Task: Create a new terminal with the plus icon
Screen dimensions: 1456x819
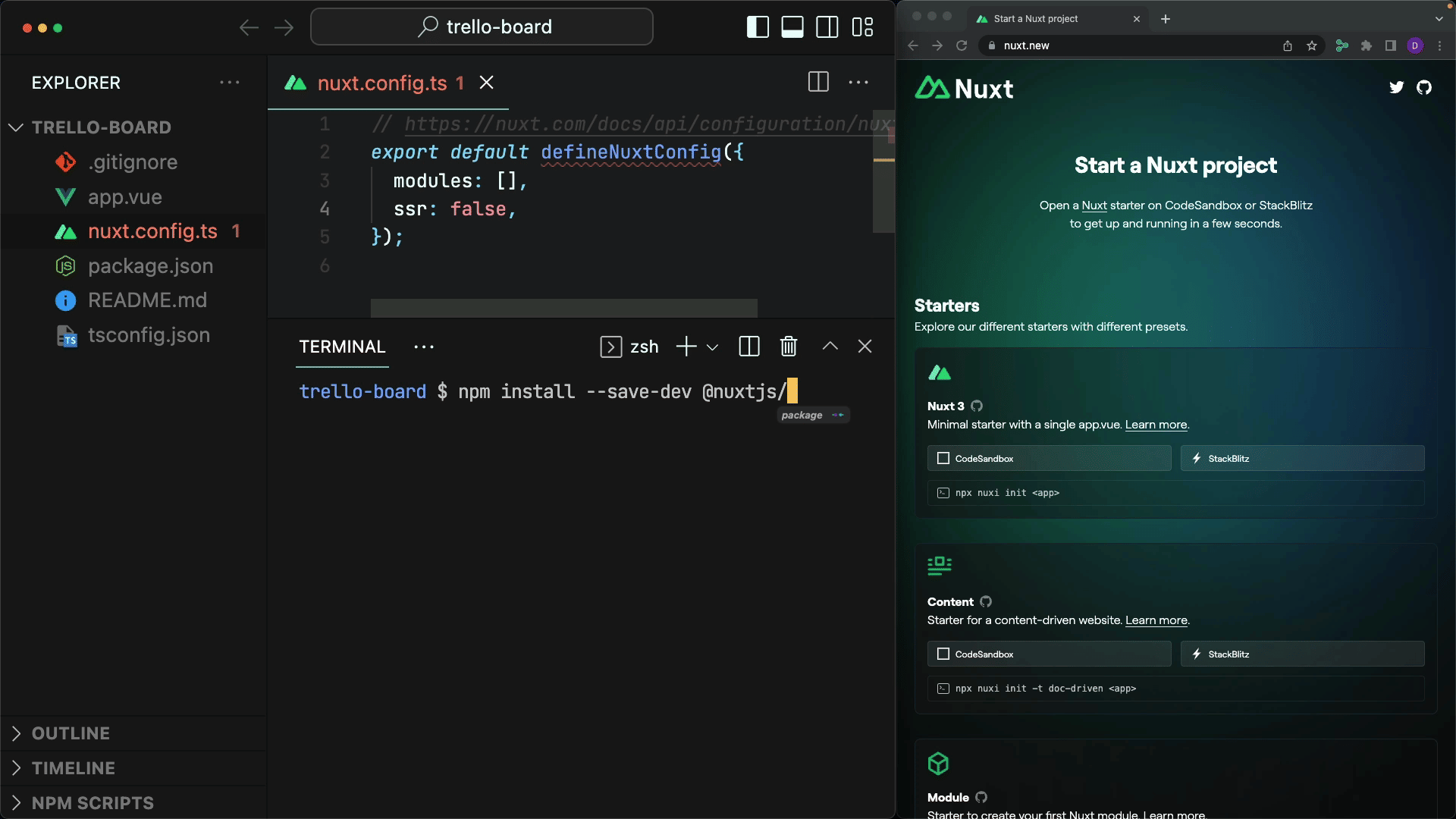Action: point(686,347)
